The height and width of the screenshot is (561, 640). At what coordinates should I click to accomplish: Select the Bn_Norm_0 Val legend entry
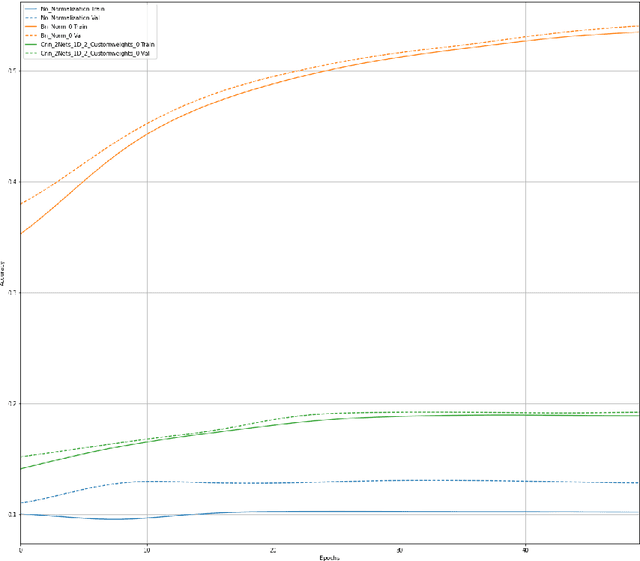click(62, 36)
